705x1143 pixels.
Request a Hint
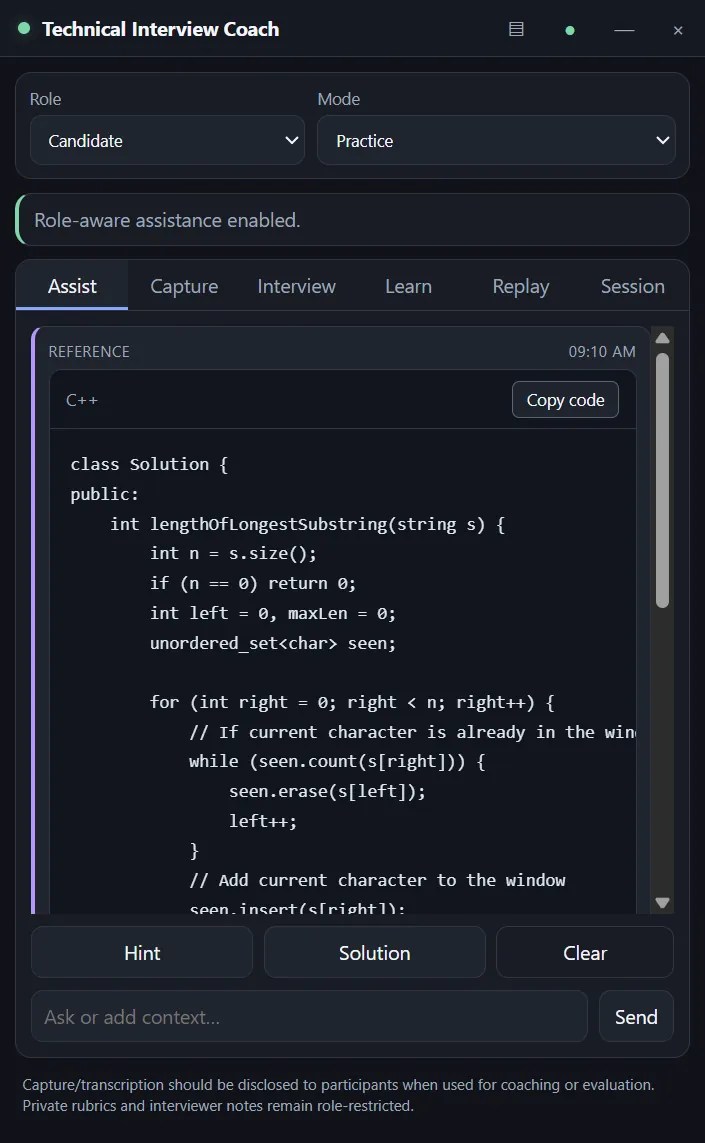pos(142,952)
